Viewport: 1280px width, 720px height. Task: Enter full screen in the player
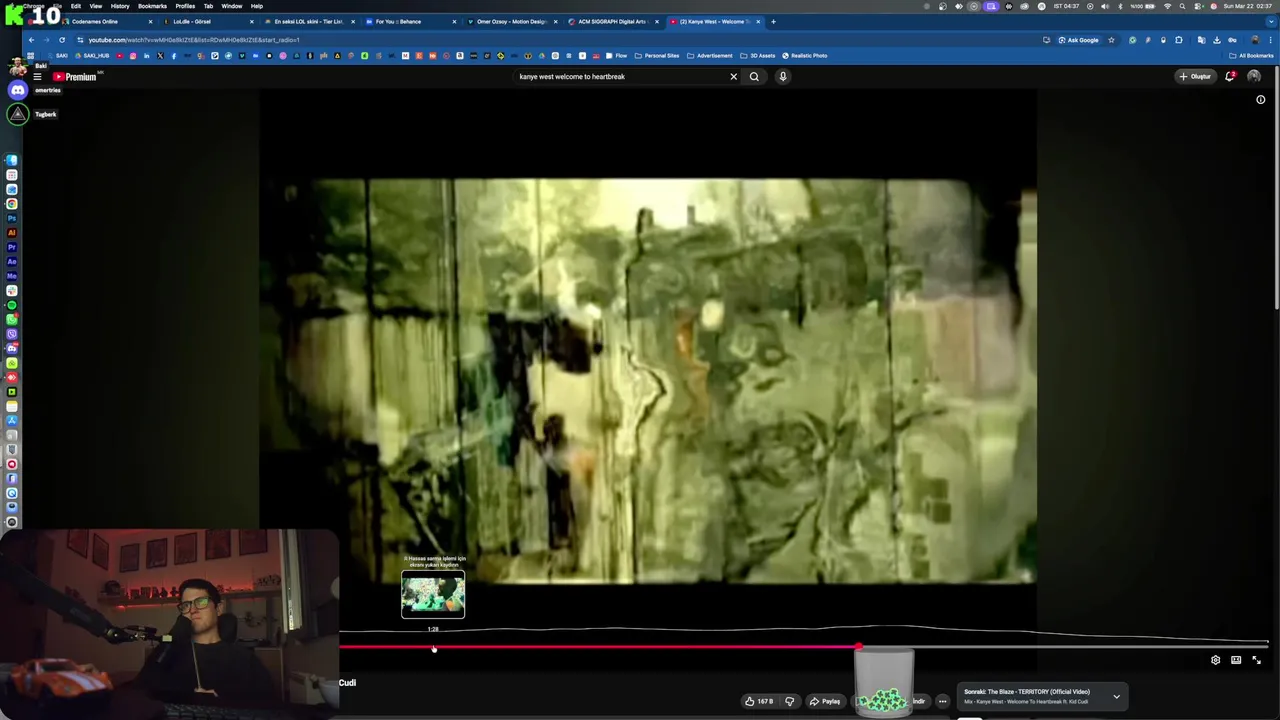[1257, 660]
